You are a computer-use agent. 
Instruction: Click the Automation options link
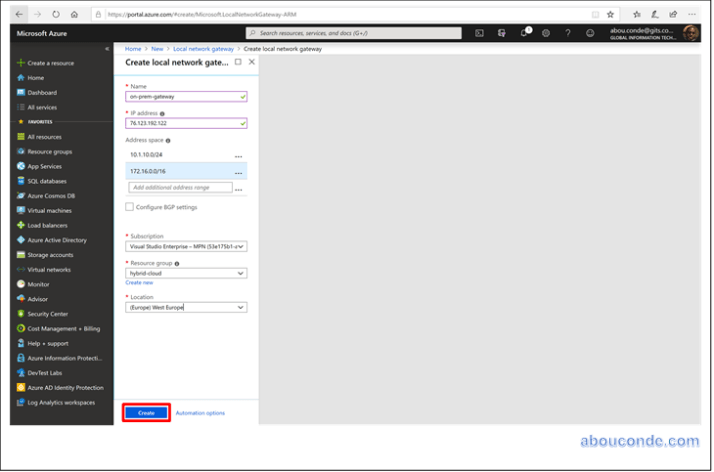click(200, 413)
